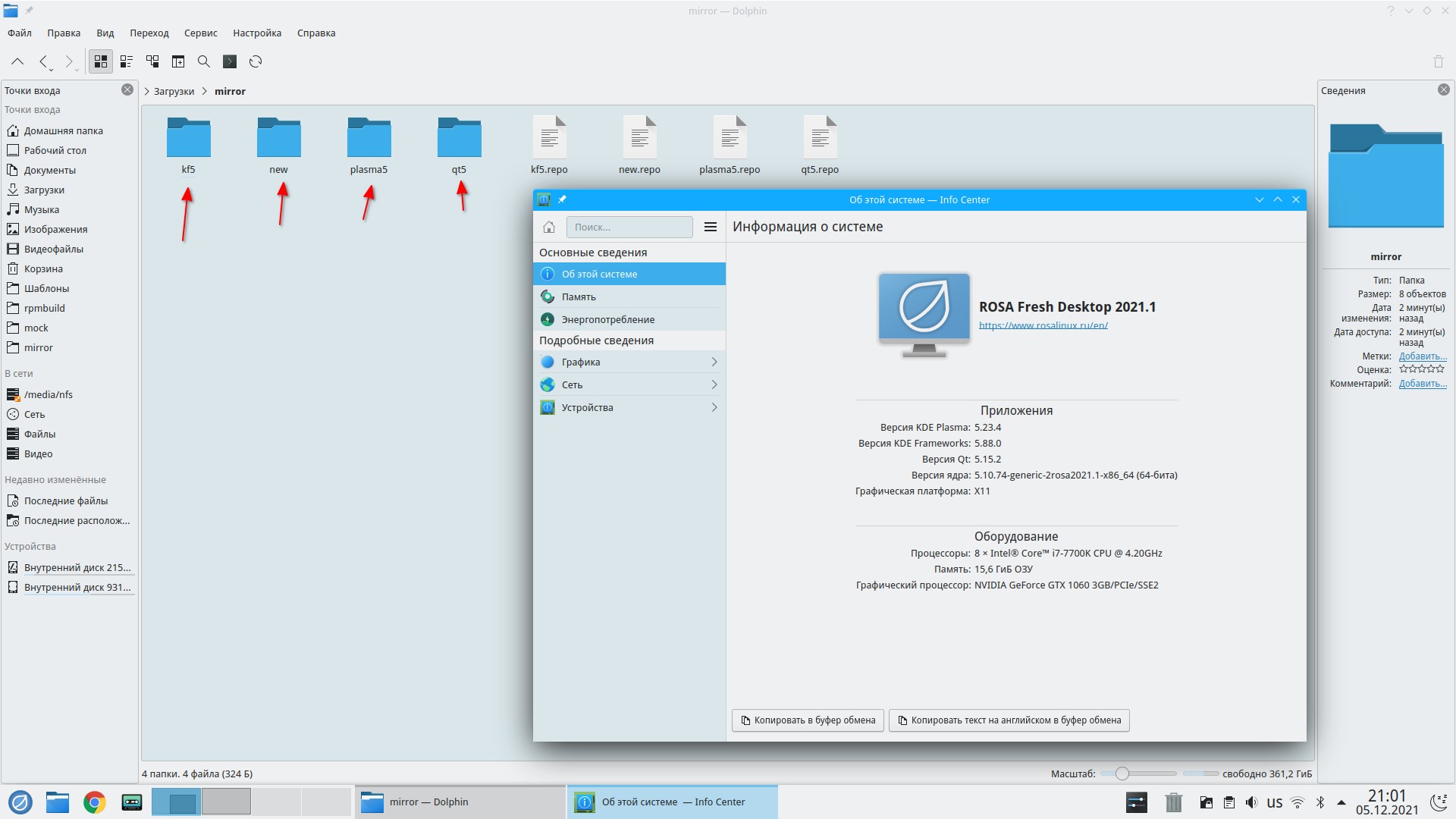
Task: Switch to compact view mode
Action: (127, 61)
